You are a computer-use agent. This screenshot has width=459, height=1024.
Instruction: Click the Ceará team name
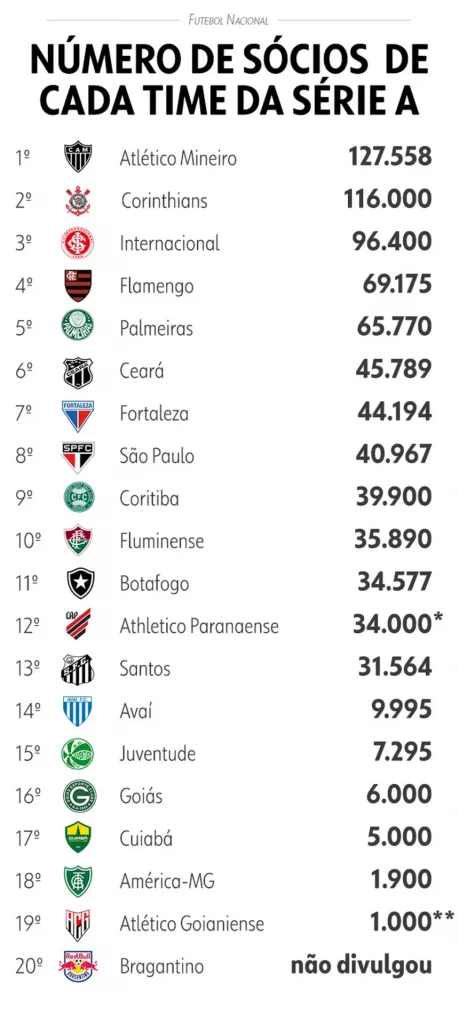[x=142, y=371]
